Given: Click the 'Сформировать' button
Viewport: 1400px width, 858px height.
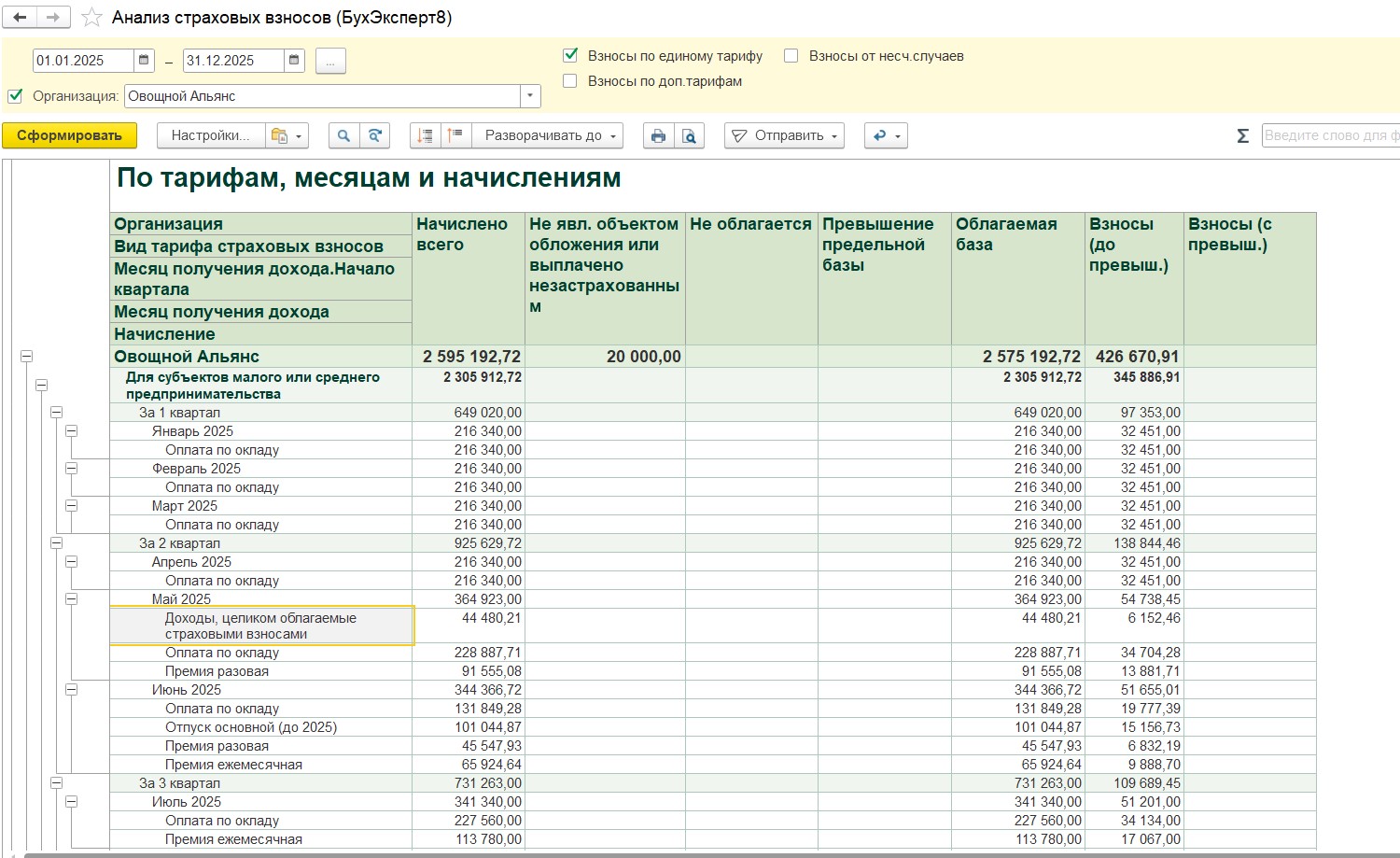Looking at the screenshot, I should 69,135.
